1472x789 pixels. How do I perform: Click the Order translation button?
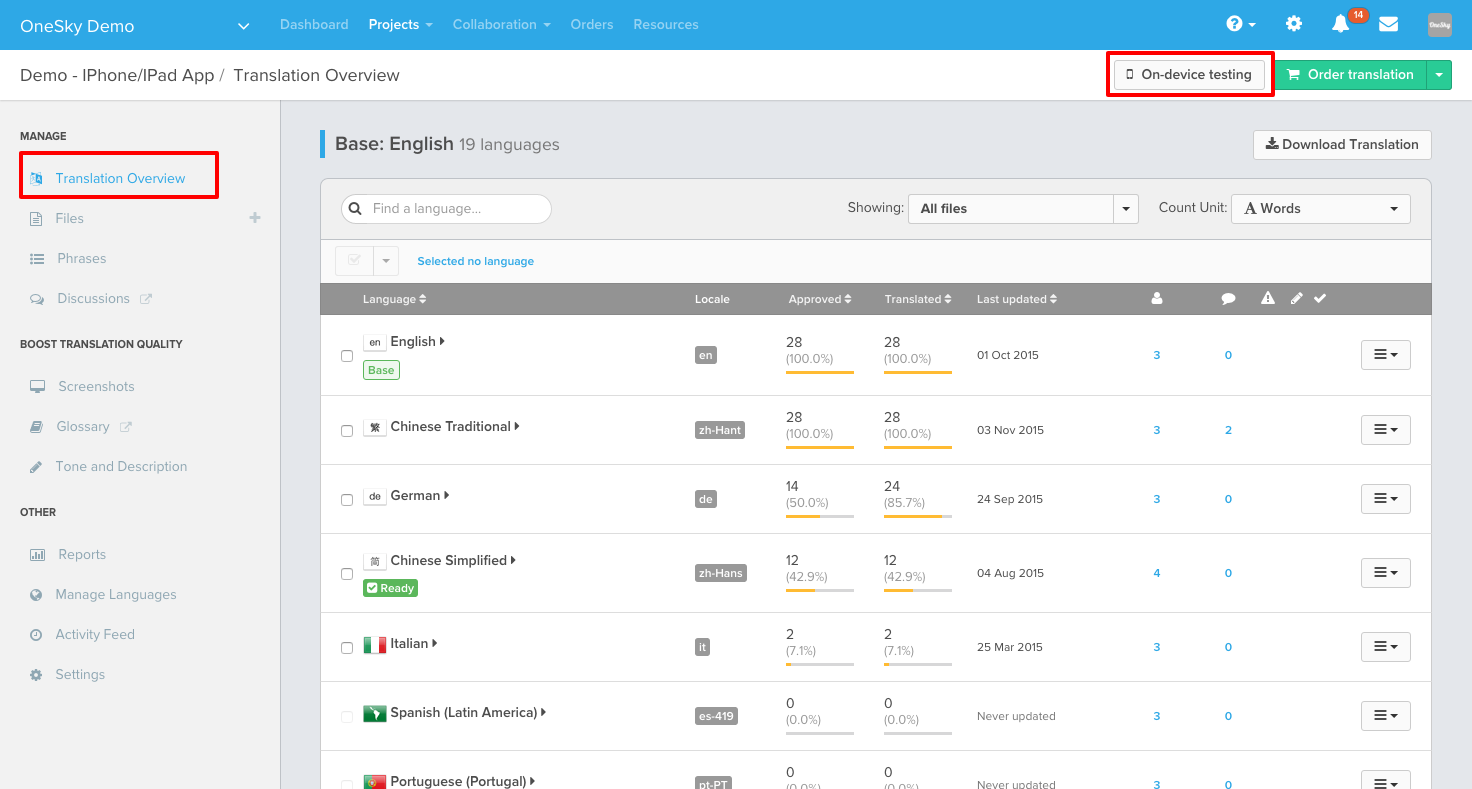[x=1351, y=74]
